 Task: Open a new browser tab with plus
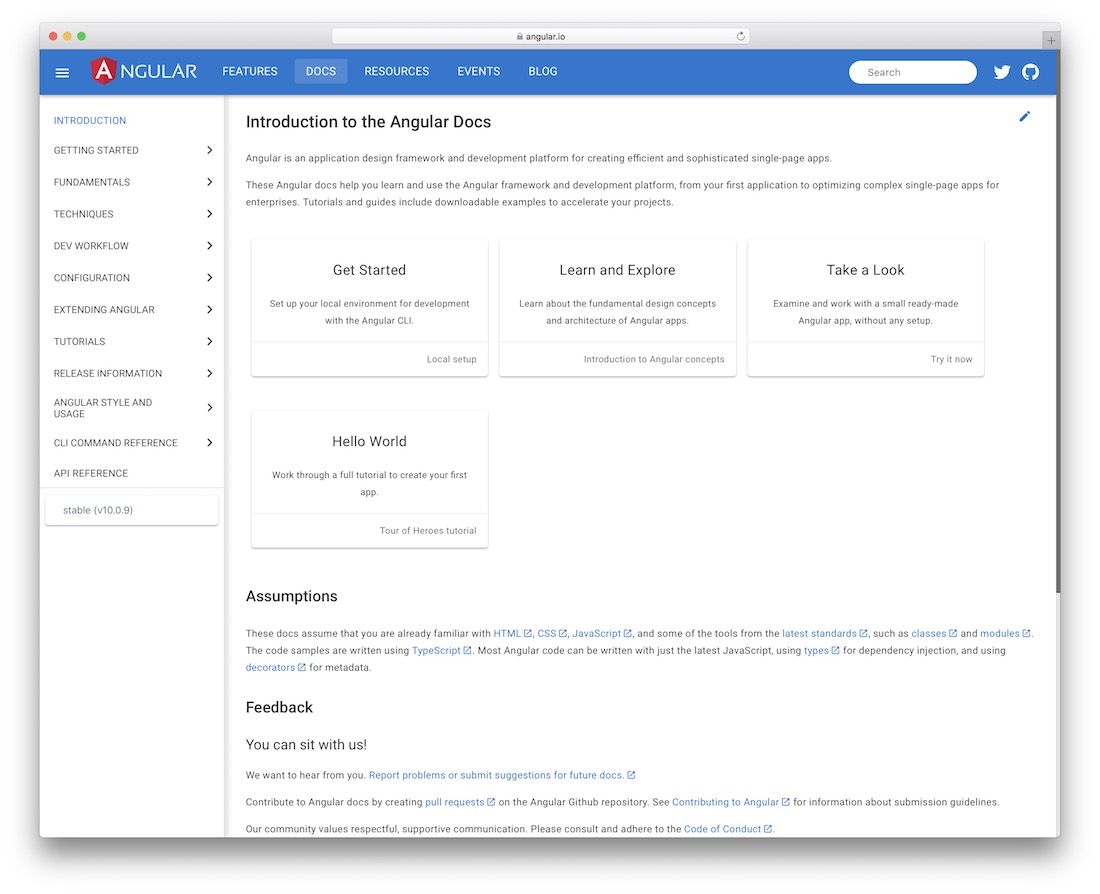pos(1050,41)
